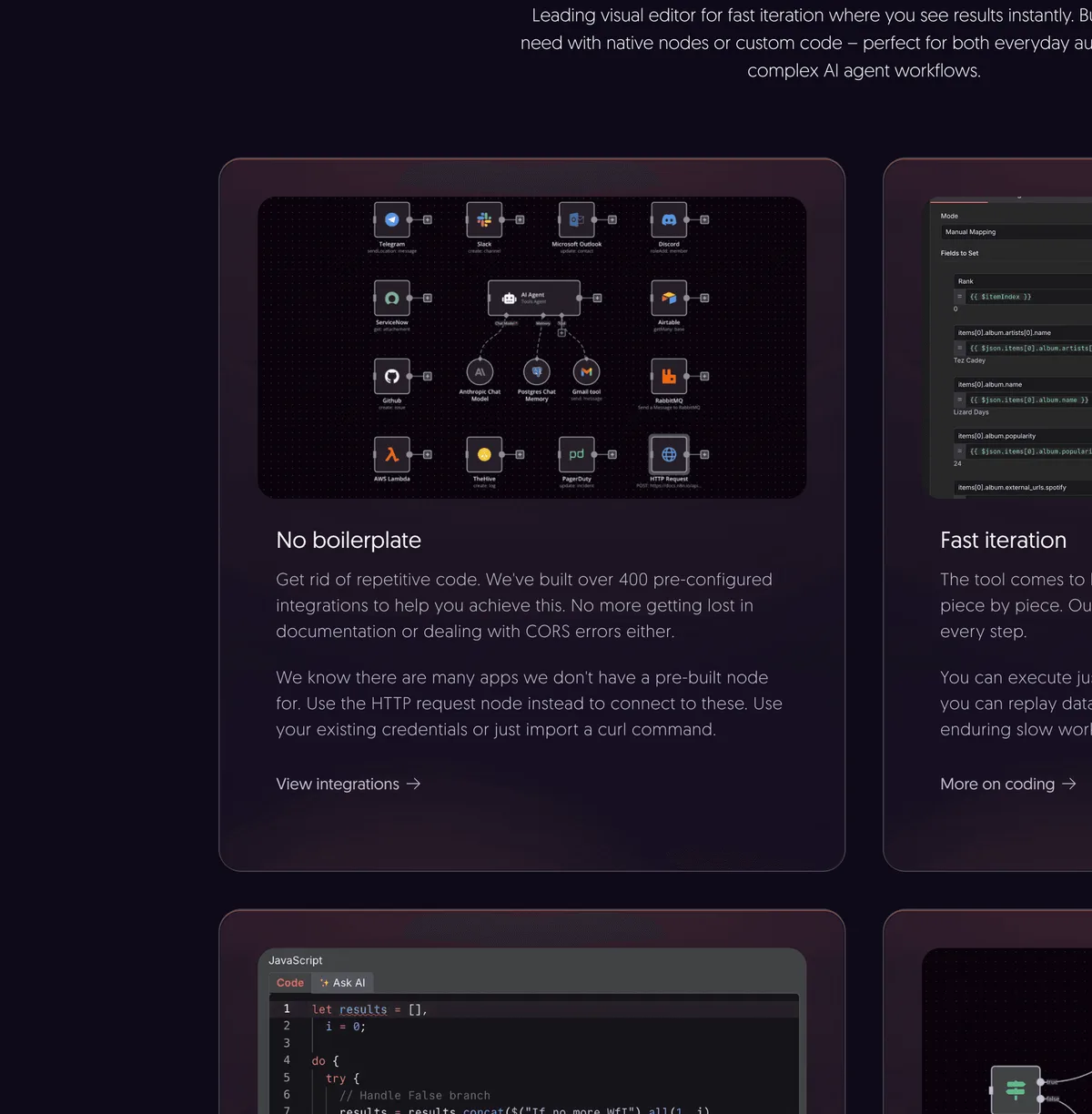The height and width of the screenshot is (1114, 1092).
Task: Click the arrow beside View integrations
Action: pyautogui.click(x=413, y=784)
